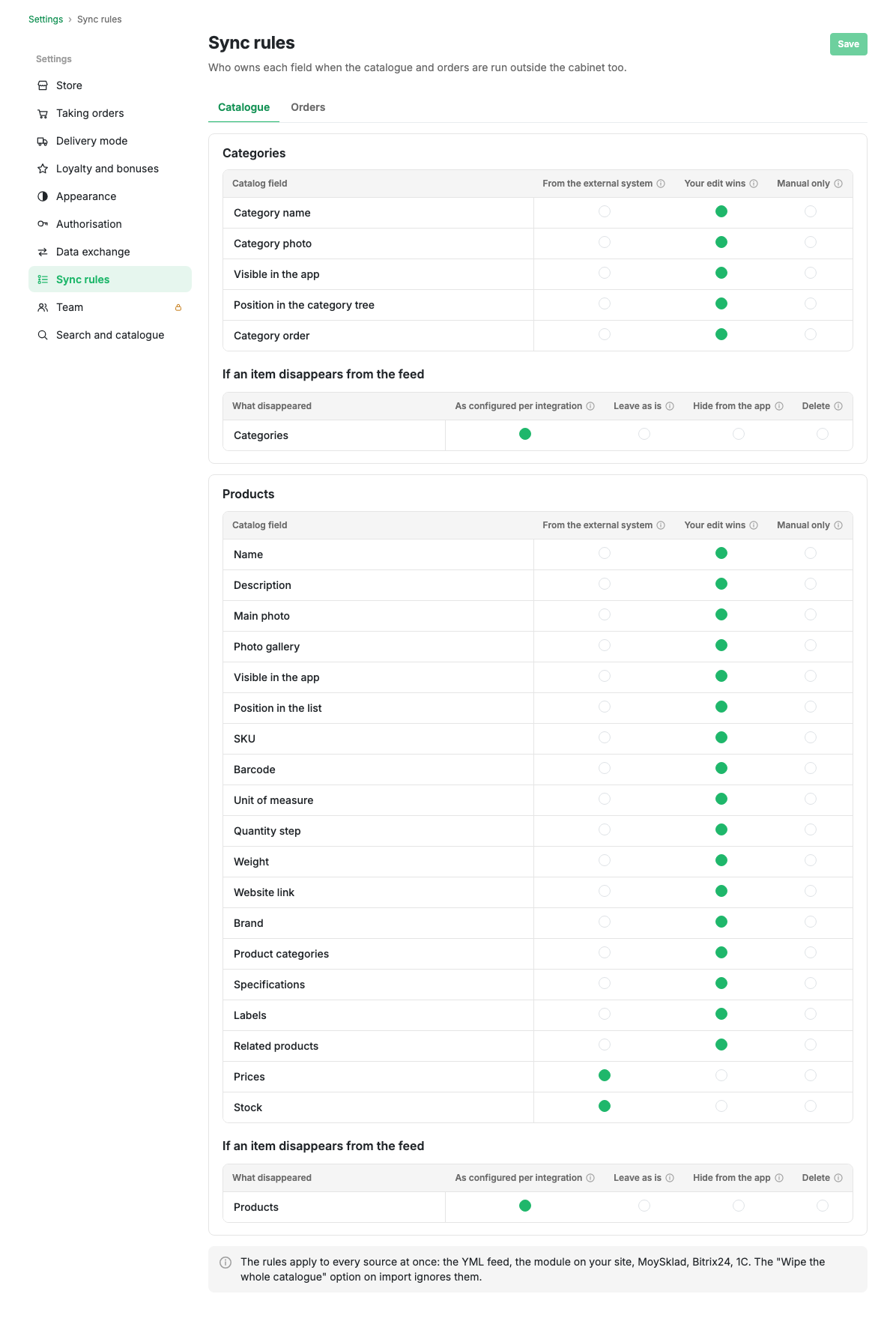Set Prices to Your edit wins
The height and width of the screenshot is (1318, 896).
click(721, 1075)
